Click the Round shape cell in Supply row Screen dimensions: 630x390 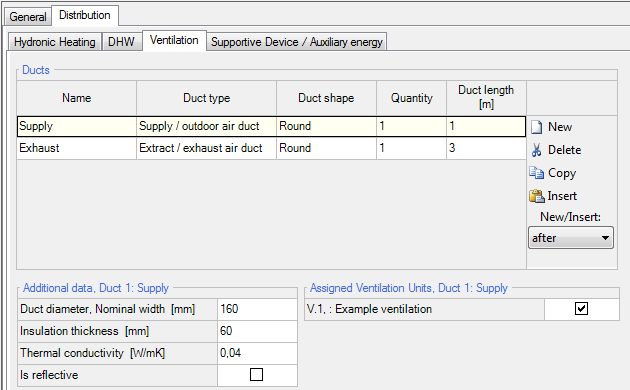tap(326, 126)
